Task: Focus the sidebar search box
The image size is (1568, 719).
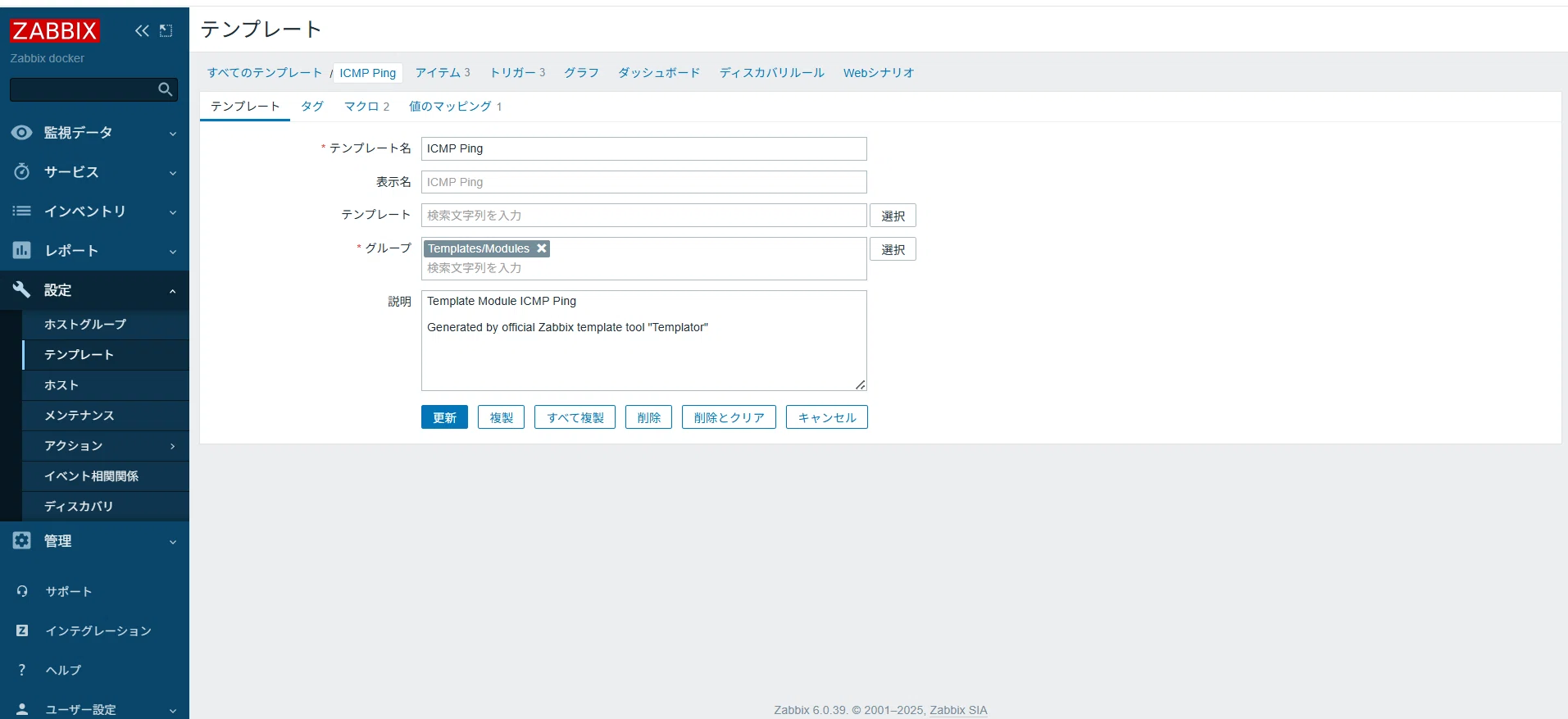Action: 84,89
